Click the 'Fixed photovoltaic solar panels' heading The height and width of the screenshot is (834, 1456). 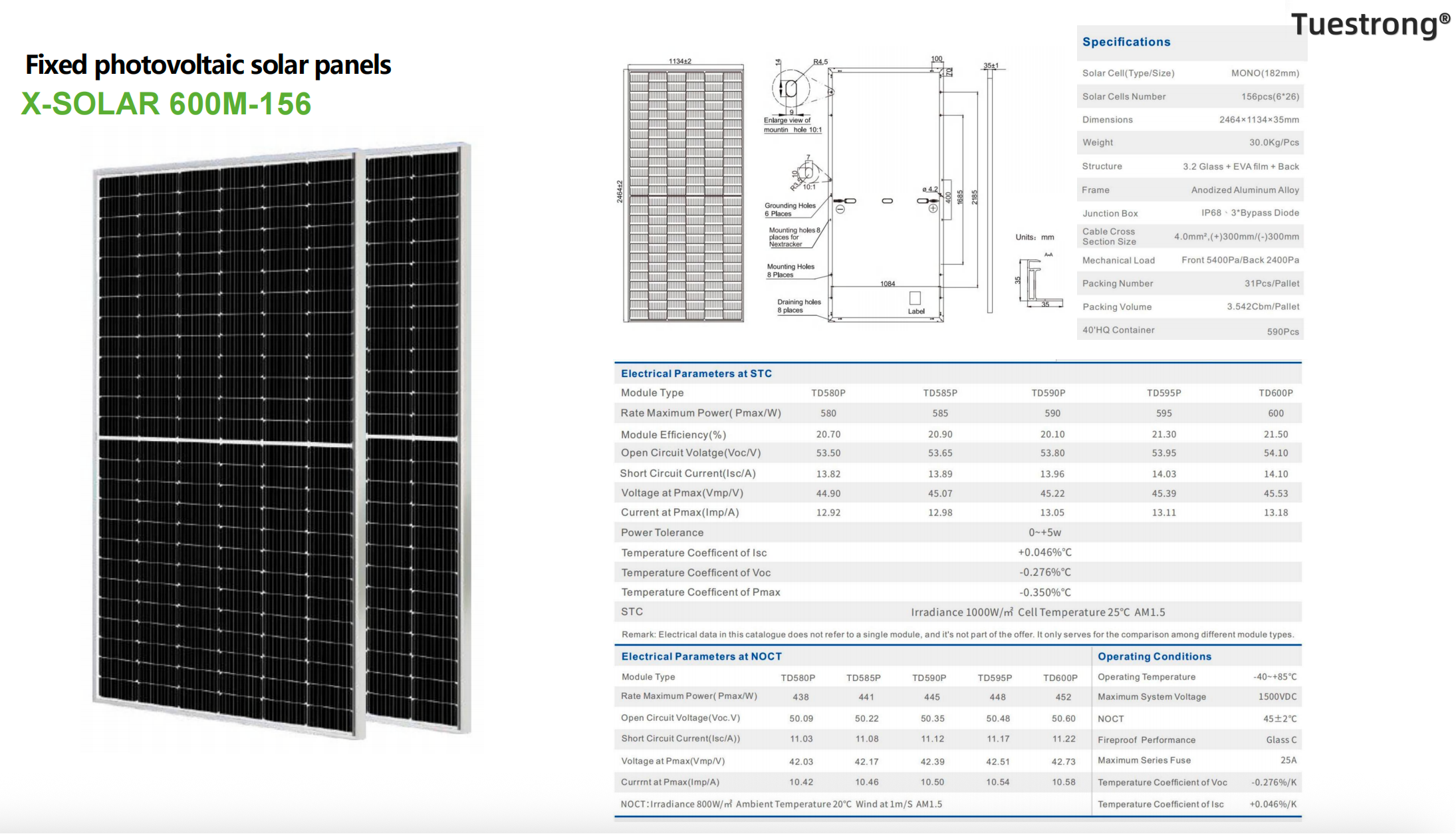[x=208, y=65]
